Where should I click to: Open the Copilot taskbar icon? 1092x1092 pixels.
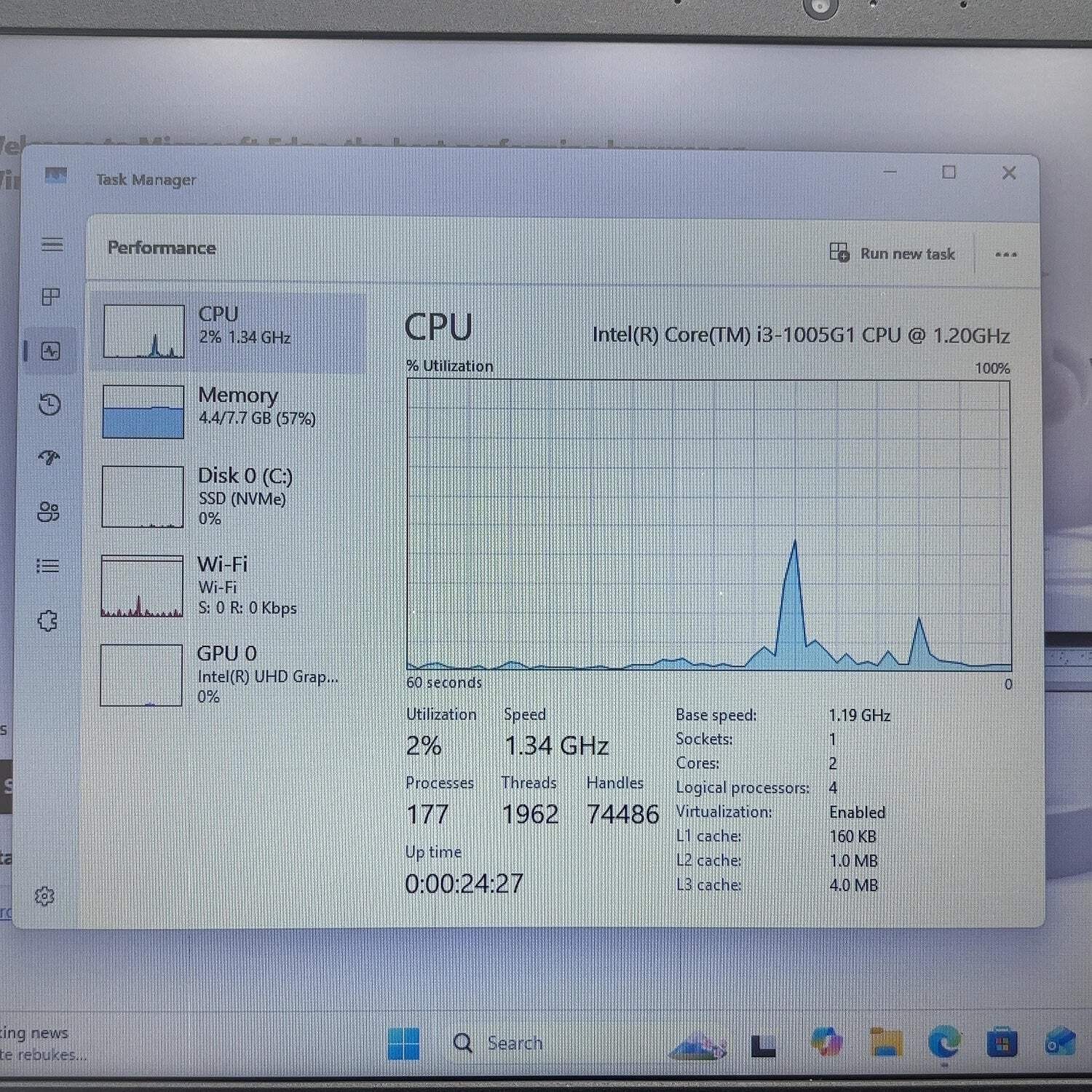(x=826, y=1042)
